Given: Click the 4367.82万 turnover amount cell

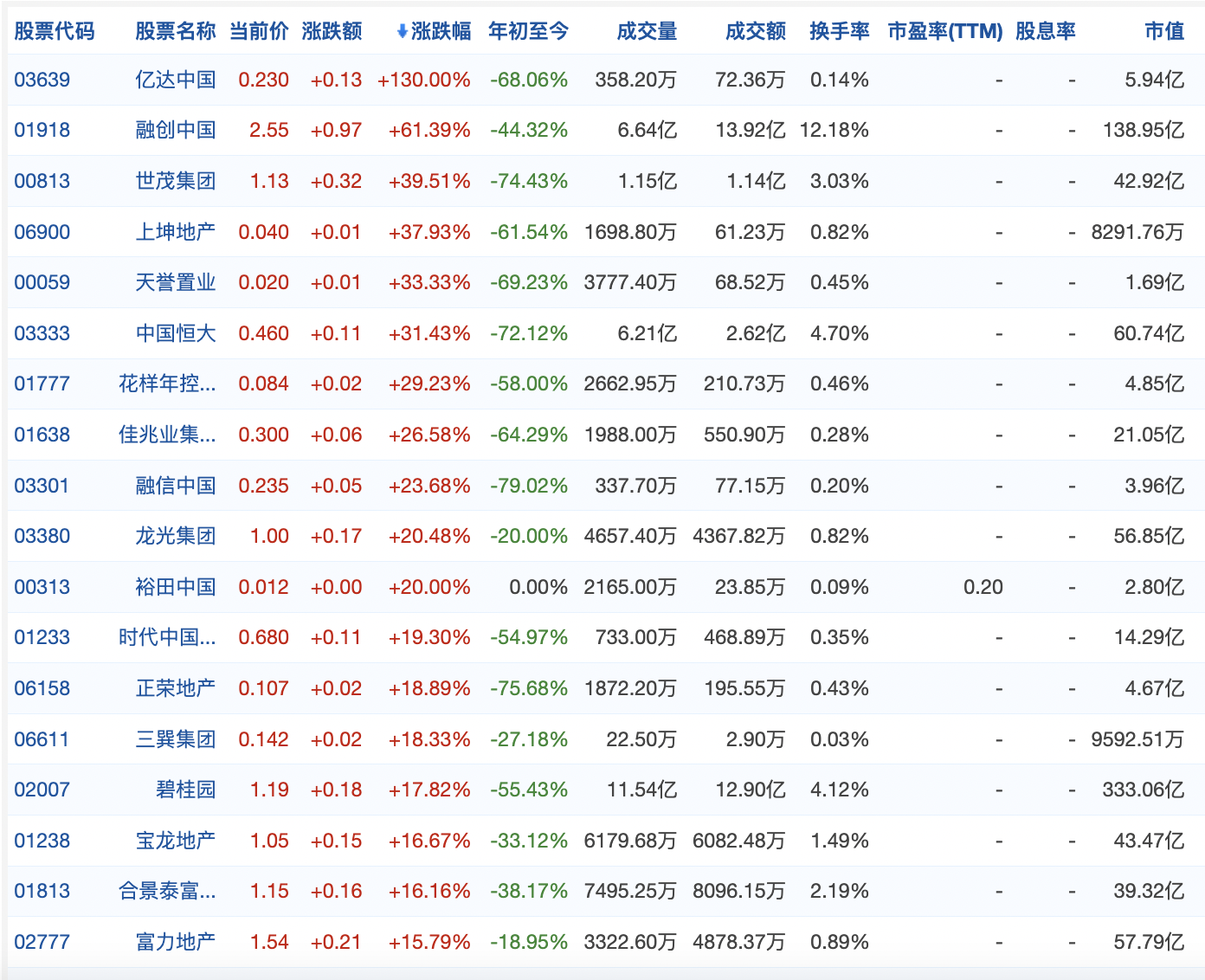Looking at the screenshot, I should 739,536.
